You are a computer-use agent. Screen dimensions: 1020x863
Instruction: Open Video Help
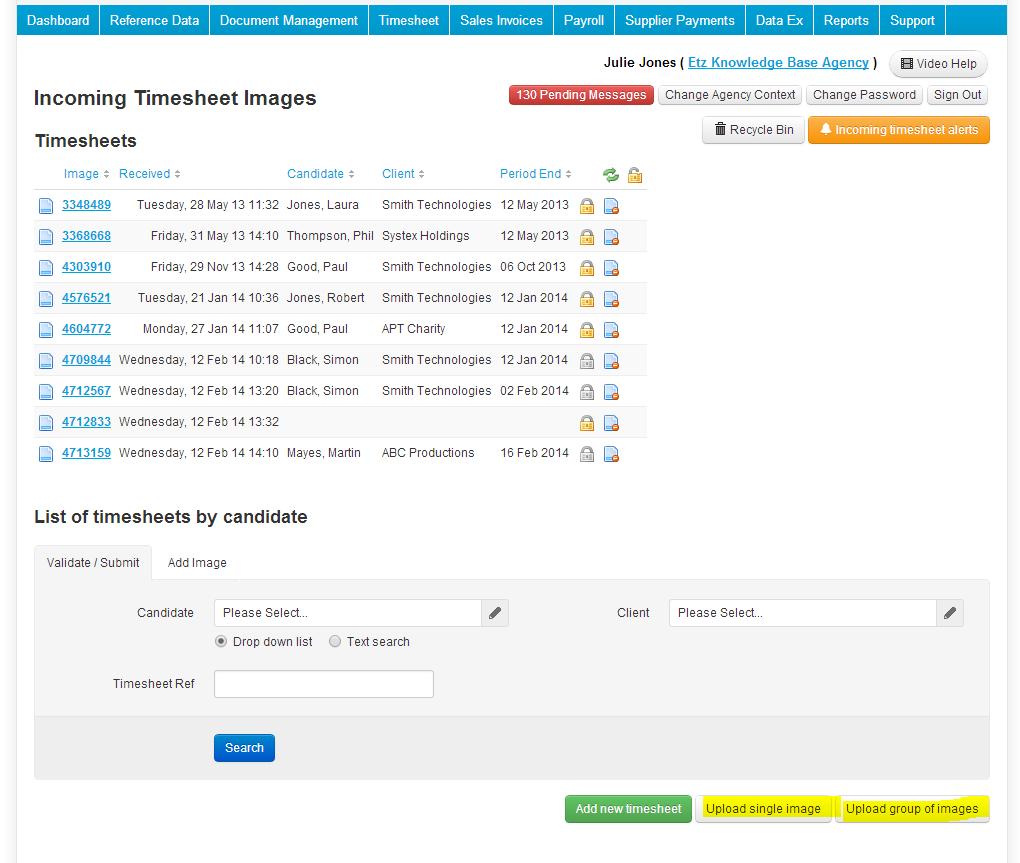[938, 64]
